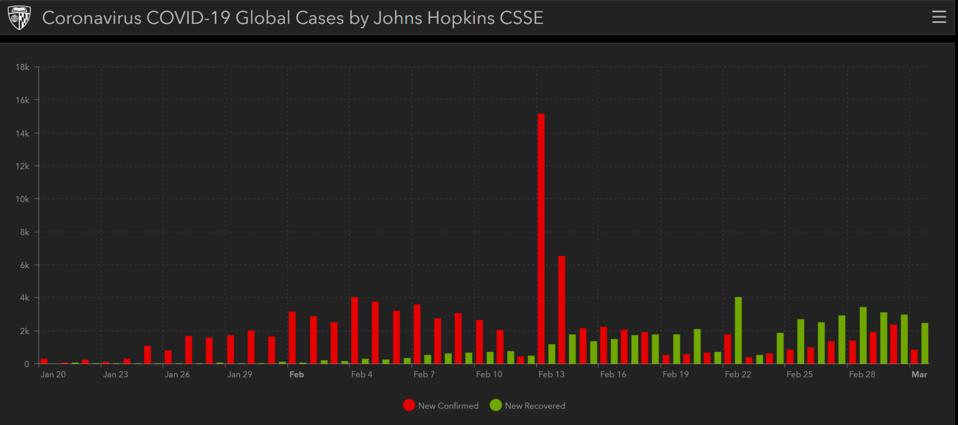Click the green New Recovered legend dot

coord(495,405)
